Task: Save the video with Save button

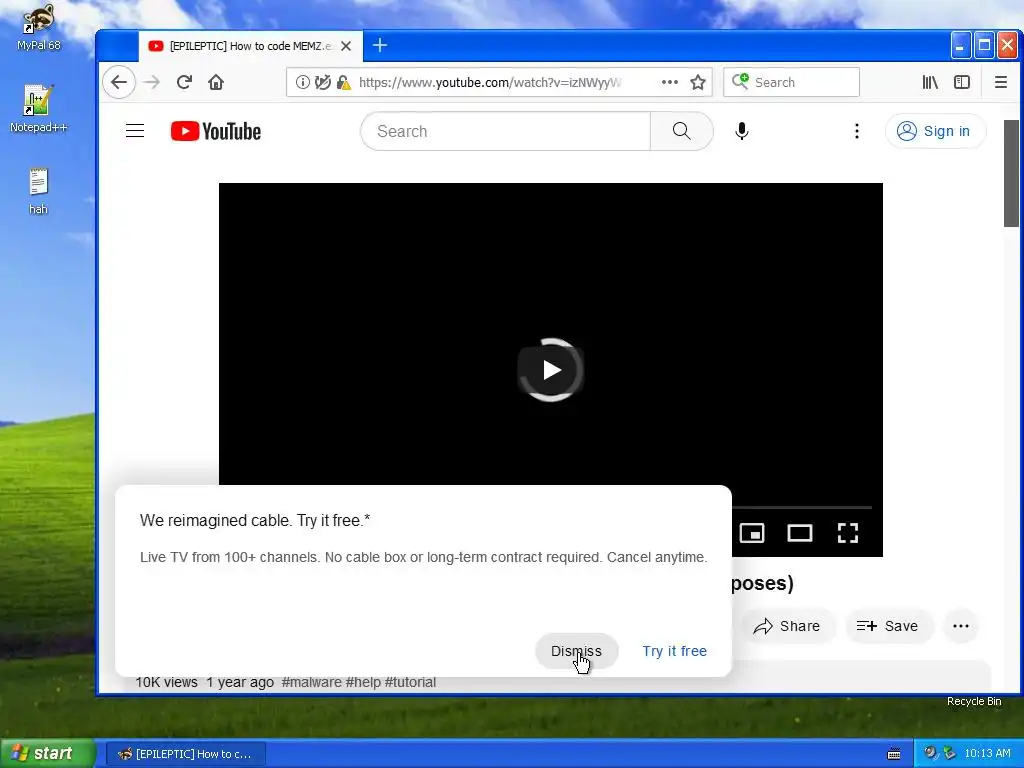Action: (888, 626)
